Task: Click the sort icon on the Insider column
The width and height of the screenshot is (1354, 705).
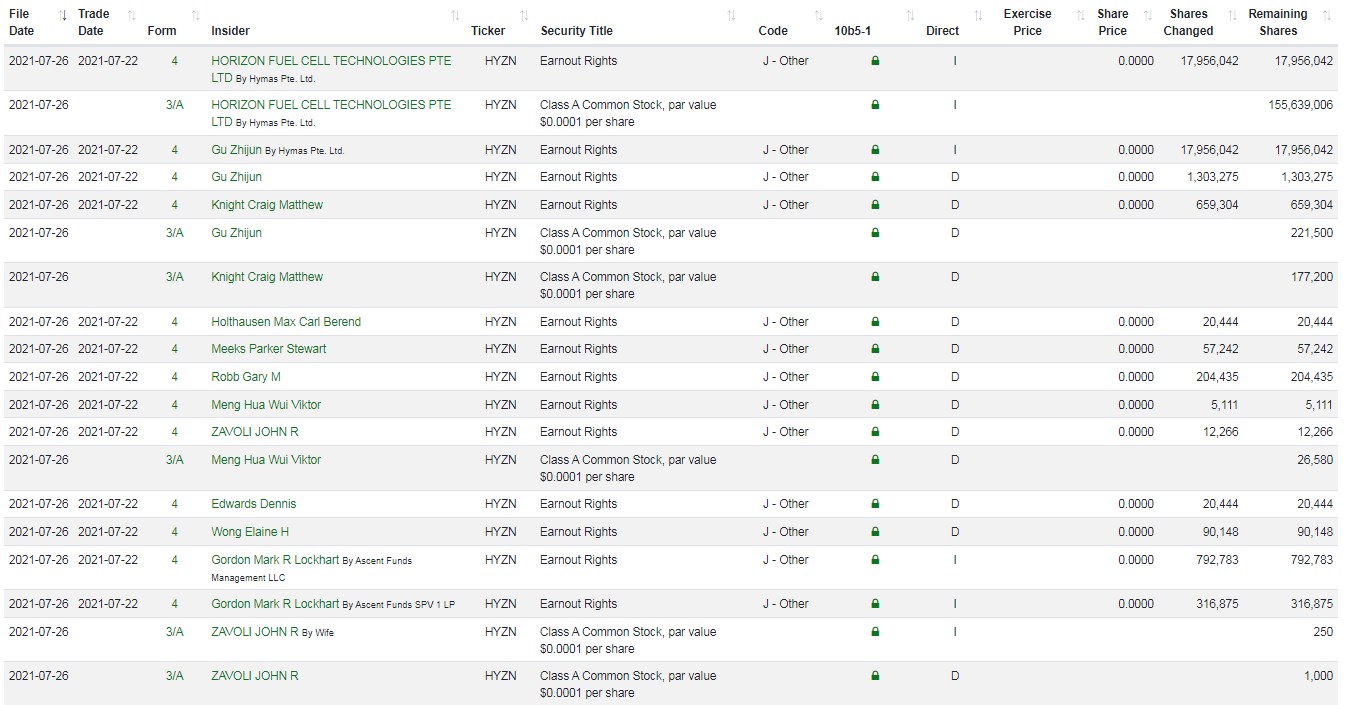Action: click(455, 15)
